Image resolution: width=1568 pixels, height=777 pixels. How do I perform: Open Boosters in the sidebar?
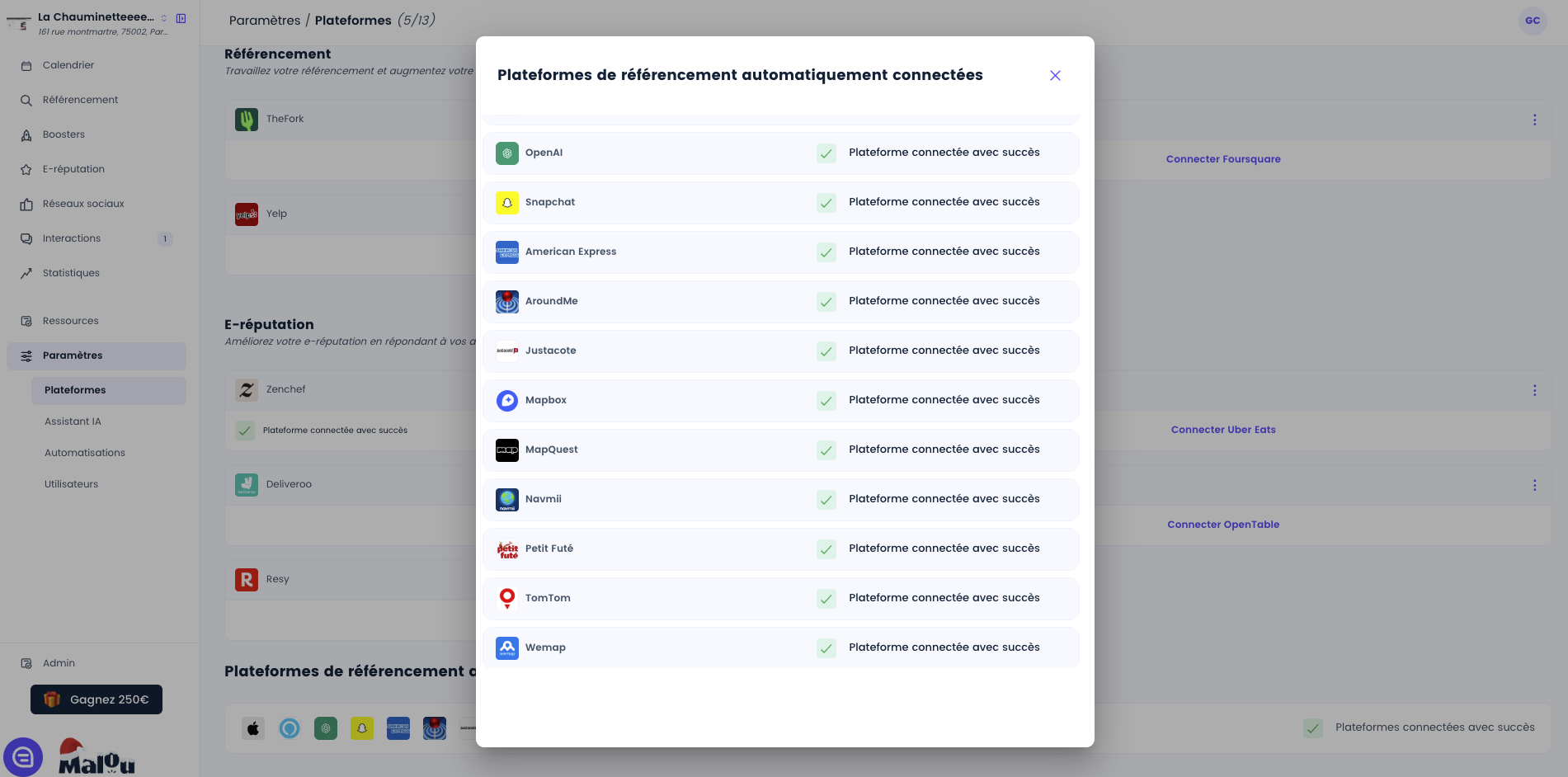coord(97,134)
